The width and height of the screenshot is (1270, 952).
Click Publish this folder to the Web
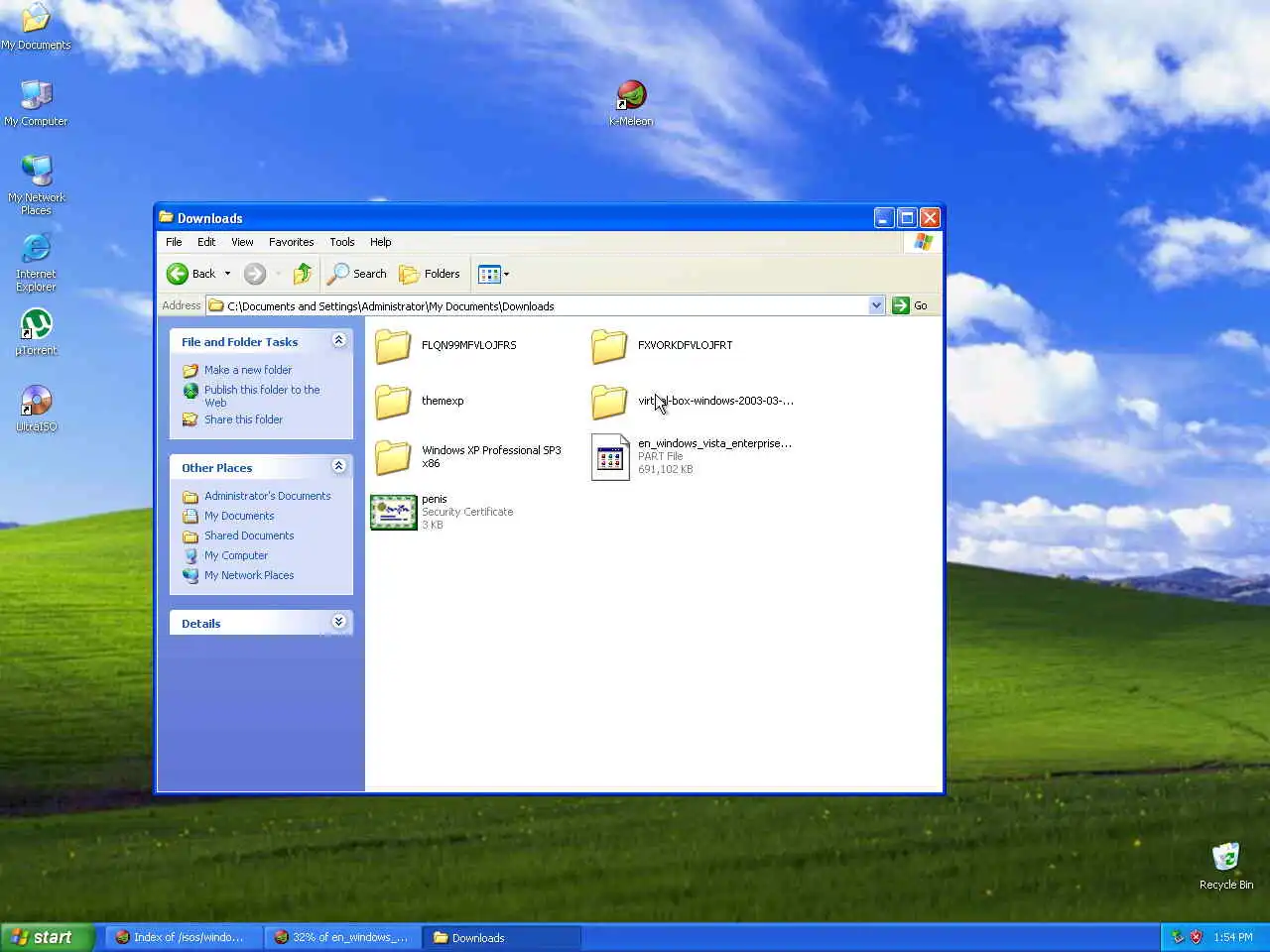pyautogui.click(x=262, y=396)
